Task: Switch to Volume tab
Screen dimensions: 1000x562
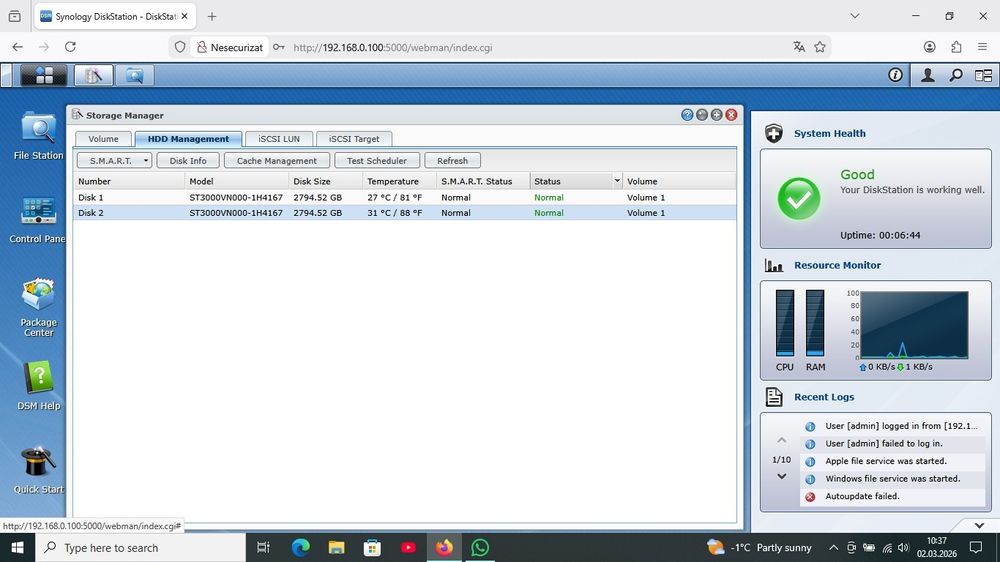Action: 103,138
